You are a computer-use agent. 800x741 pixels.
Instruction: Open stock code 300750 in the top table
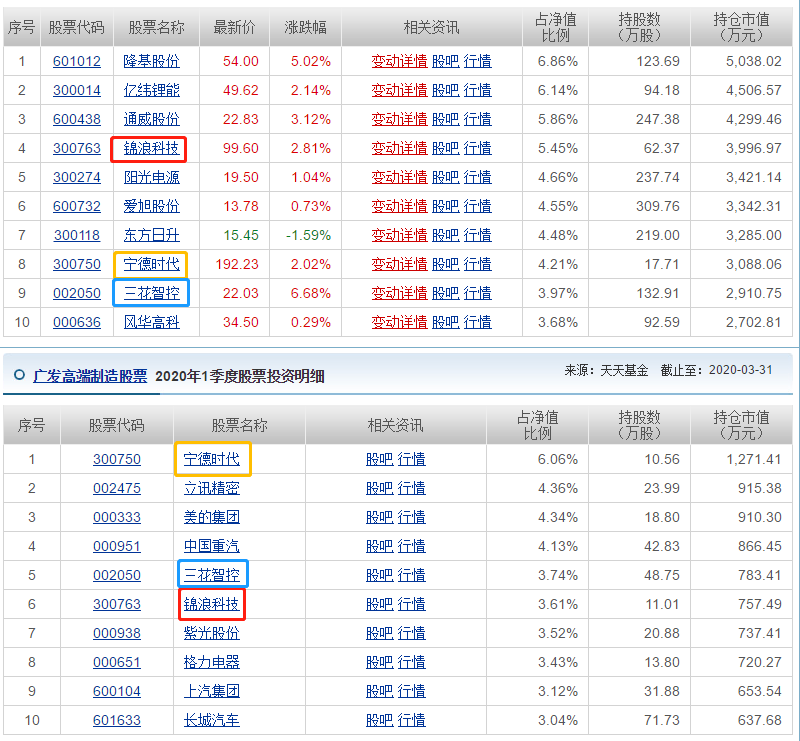[x=77, y=264]
